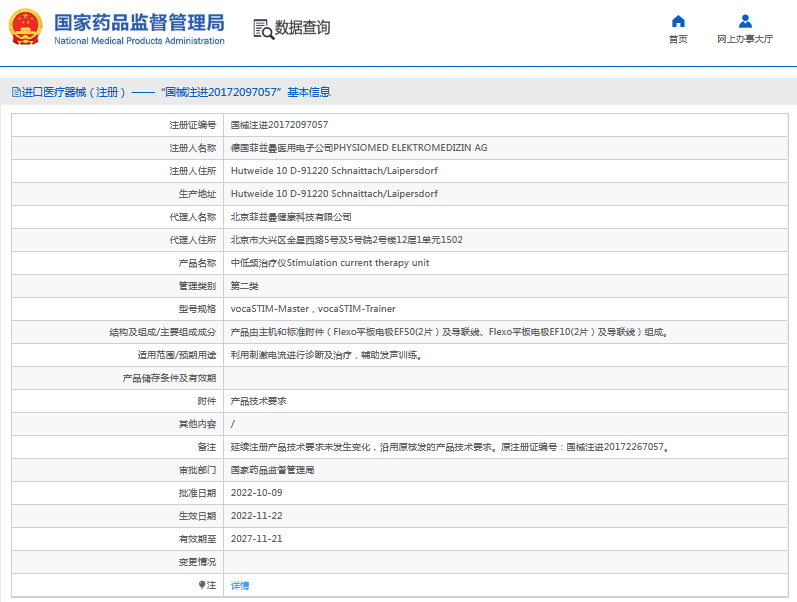Click the 首页 home icon

coord(678,21)
